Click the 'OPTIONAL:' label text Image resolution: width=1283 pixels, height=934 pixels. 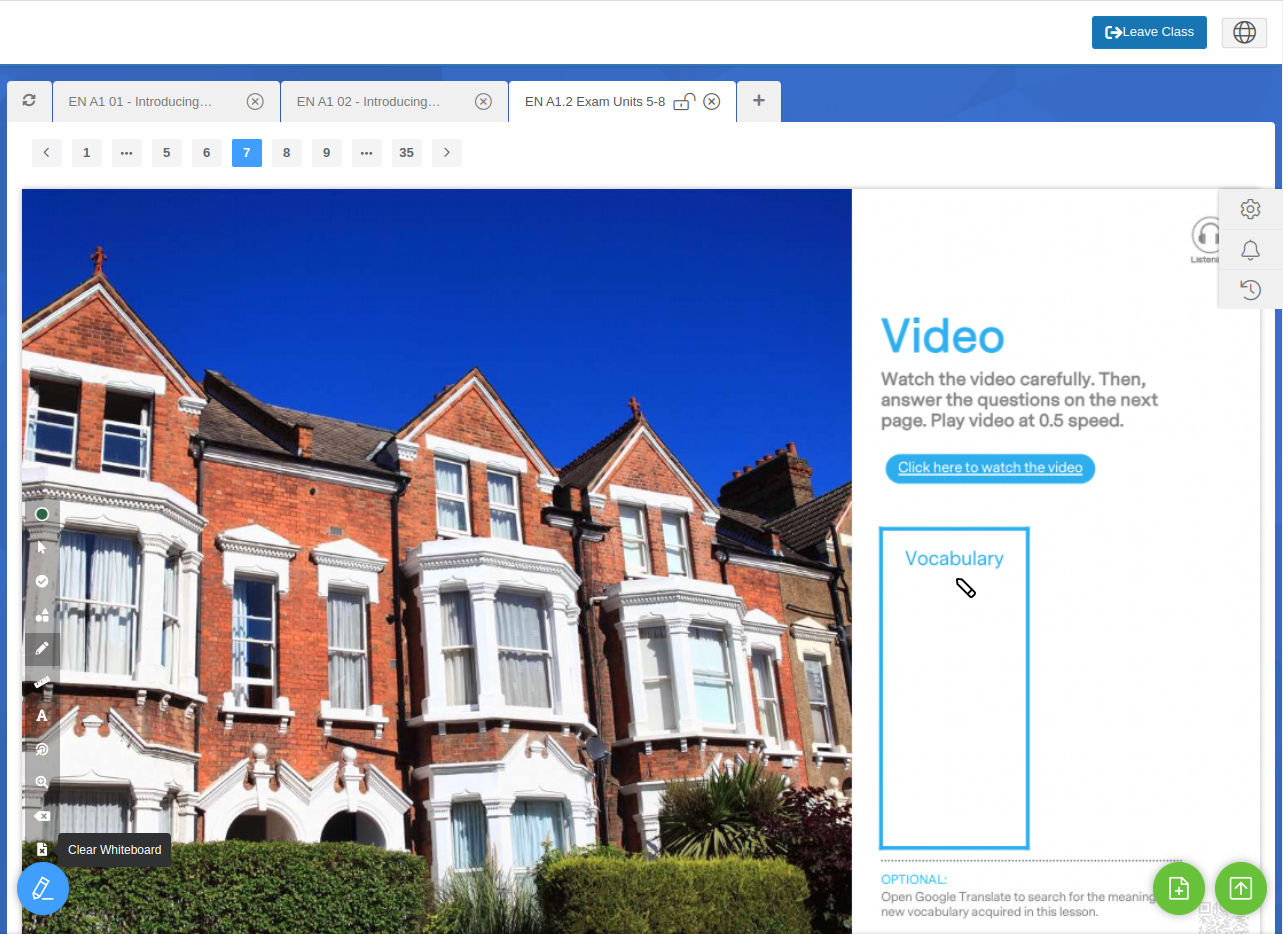[914, 880]
